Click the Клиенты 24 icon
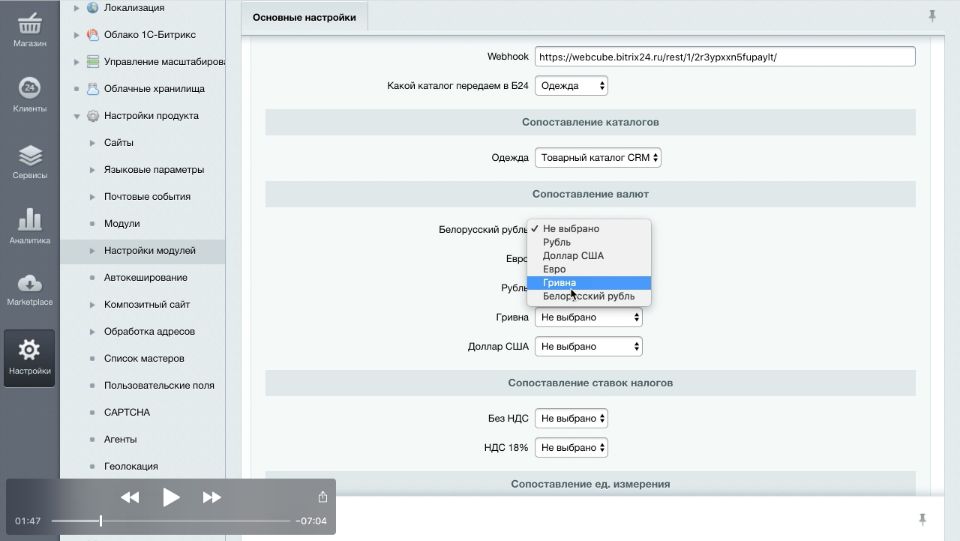The height and width of the screenshot is (541, 960). tap(29, 88)
